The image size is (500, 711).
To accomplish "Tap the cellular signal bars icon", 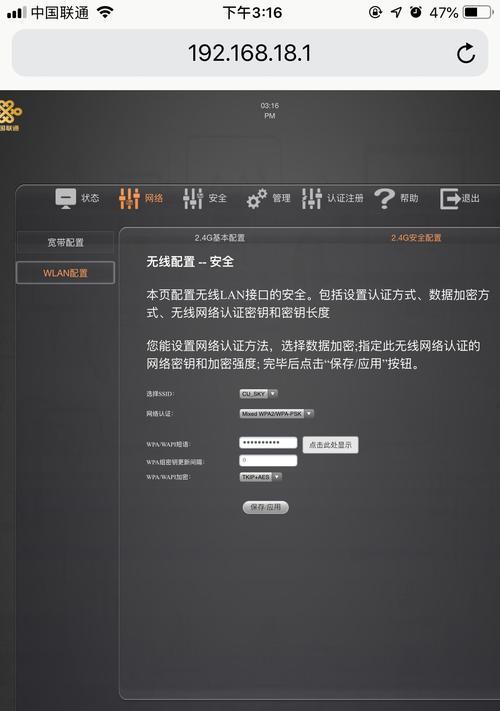I will (16, 13).
